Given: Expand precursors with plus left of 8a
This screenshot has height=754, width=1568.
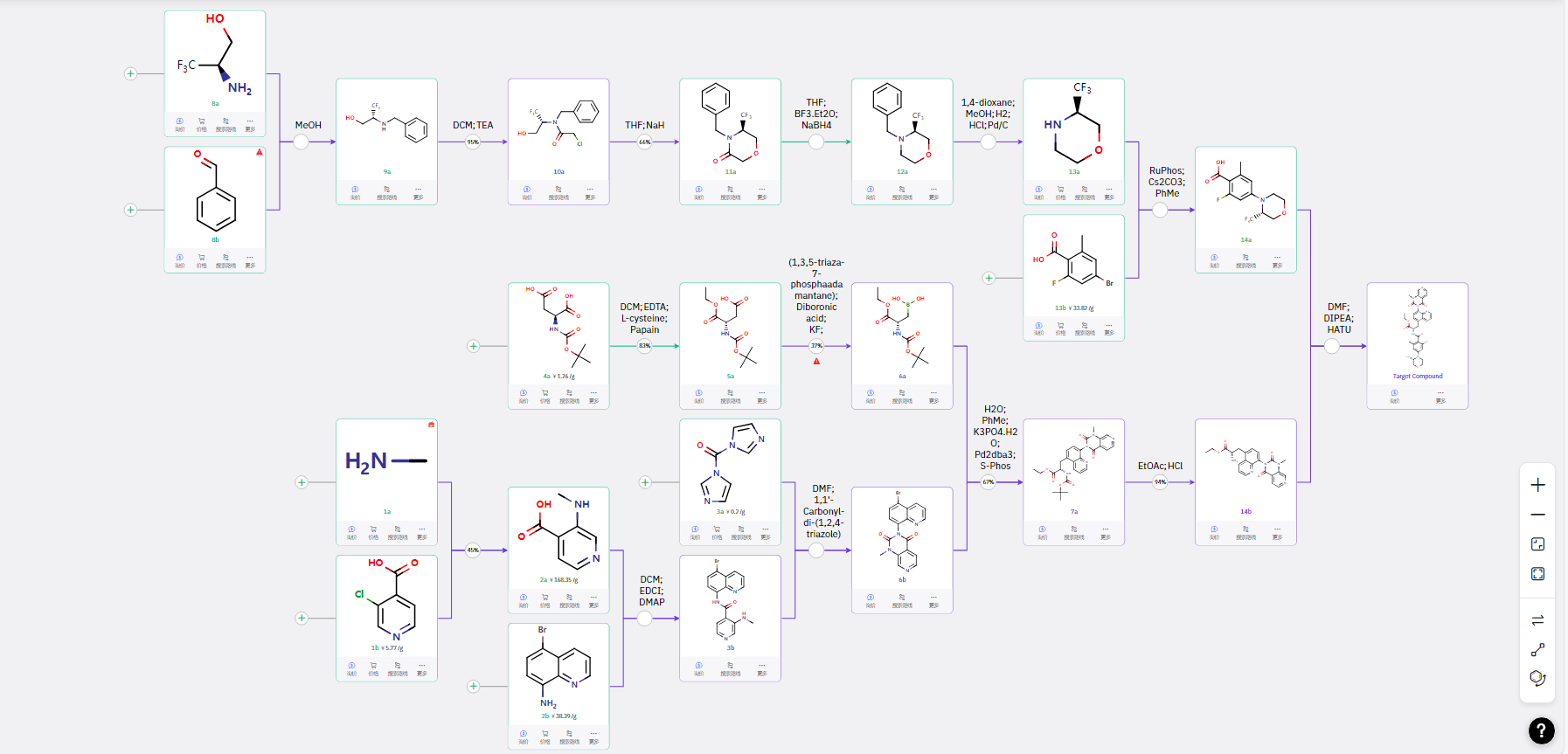Looking at the screenshot, I should [130, 73].
